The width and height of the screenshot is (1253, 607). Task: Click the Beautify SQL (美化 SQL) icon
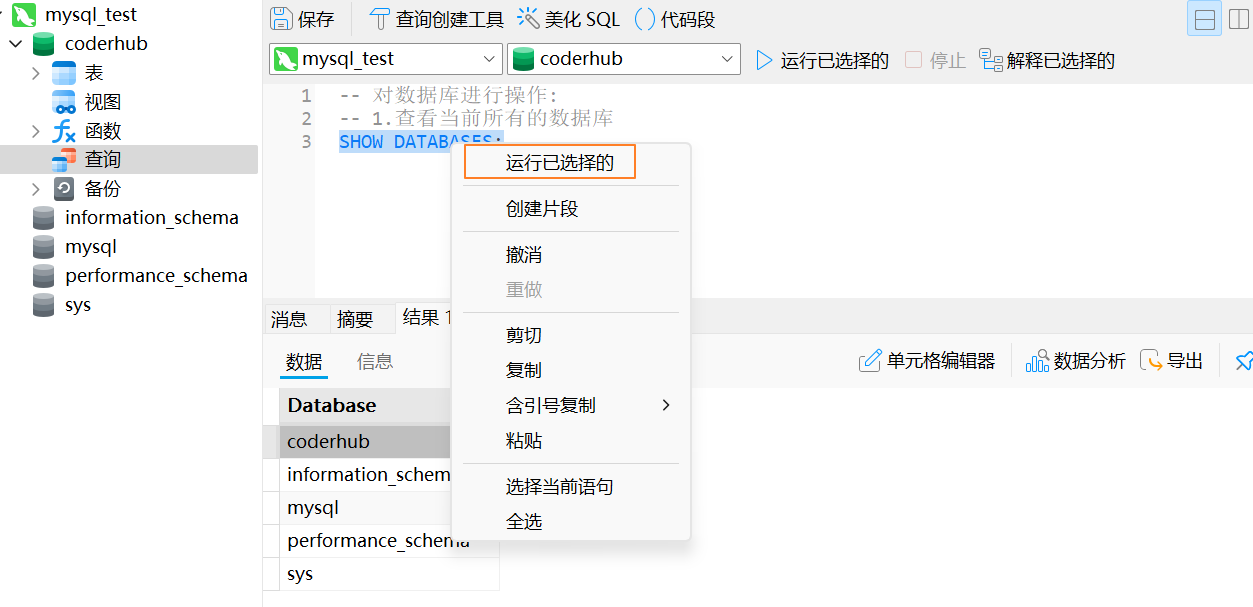[x=528, y=19]
